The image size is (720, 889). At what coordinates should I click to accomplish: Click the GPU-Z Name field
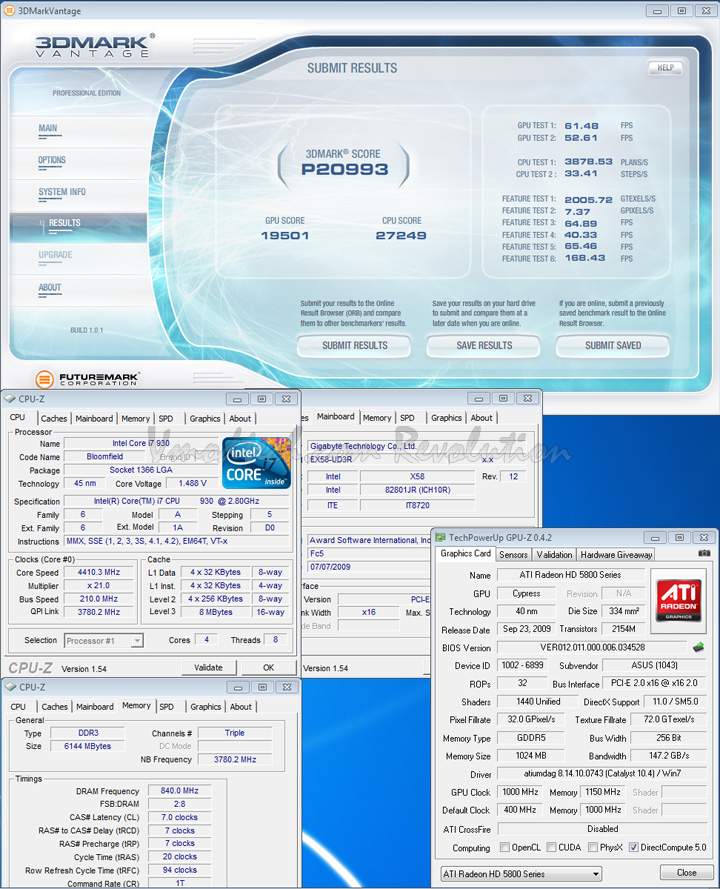[x=570, y=575]
